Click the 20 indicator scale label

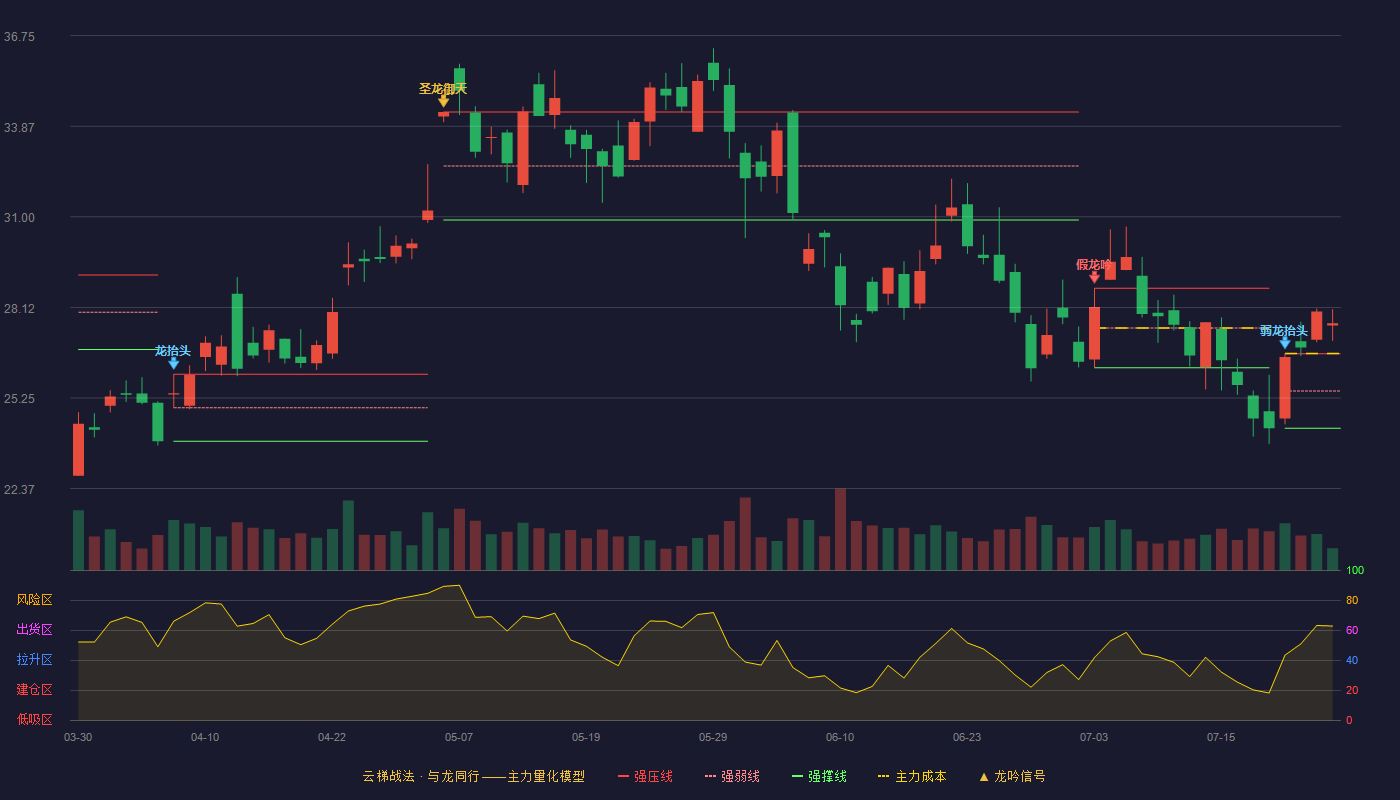pyautogui.click(x=1352, y=690)
